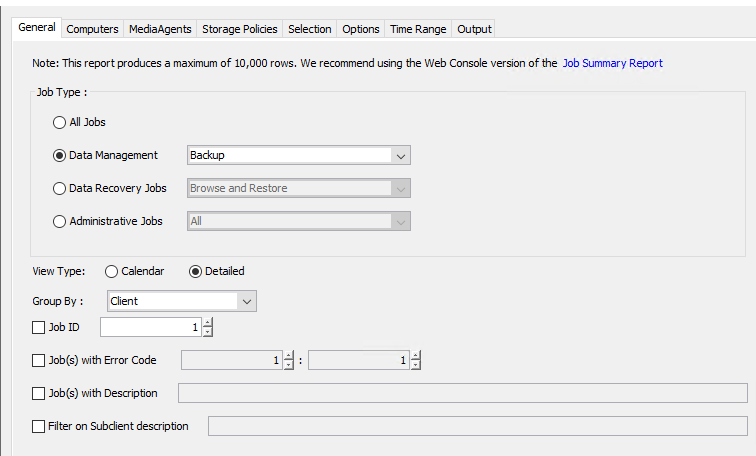Click the second Error Code number field

pyautogui.click(x=359, y=360)
